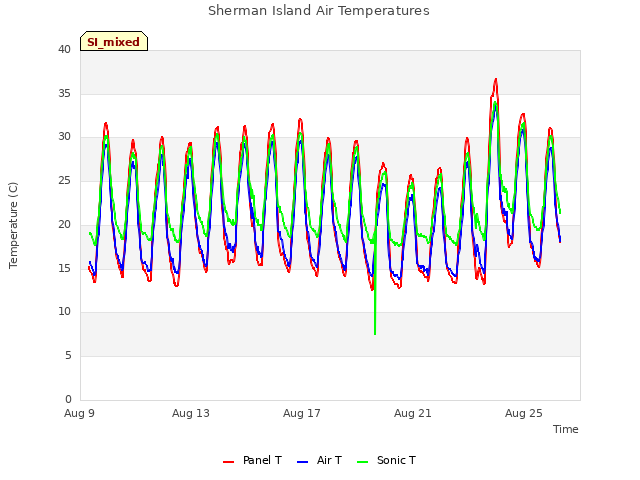Toggle the Panel T legend entry
This screenshot has height=480, width=640.
(252, 460)
